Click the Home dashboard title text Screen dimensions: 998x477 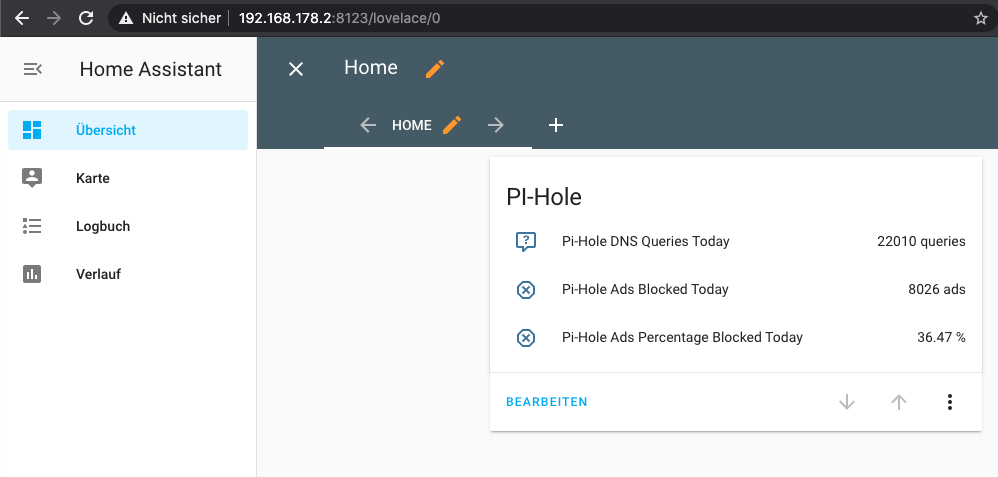point(371,68)
